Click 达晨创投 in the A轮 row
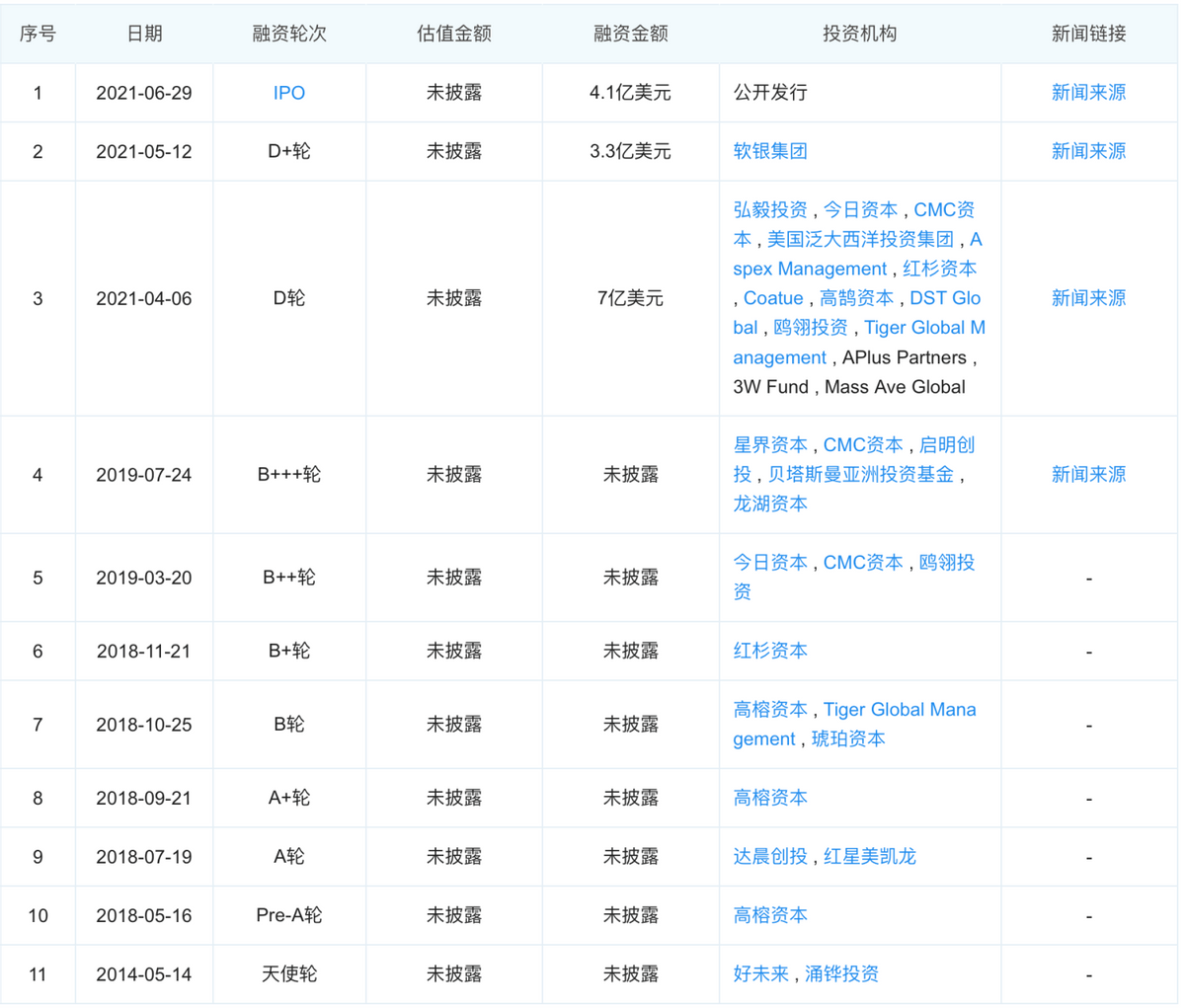The image size is (1185, 1008). pos(770,856)
